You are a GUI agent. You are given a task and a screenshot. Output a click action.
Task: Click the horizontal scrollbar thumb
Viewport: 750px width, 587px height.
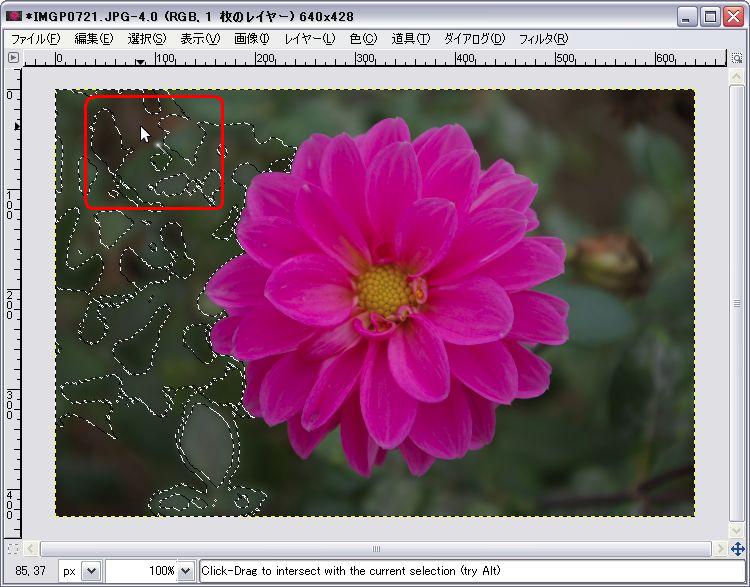pos(376,549)
